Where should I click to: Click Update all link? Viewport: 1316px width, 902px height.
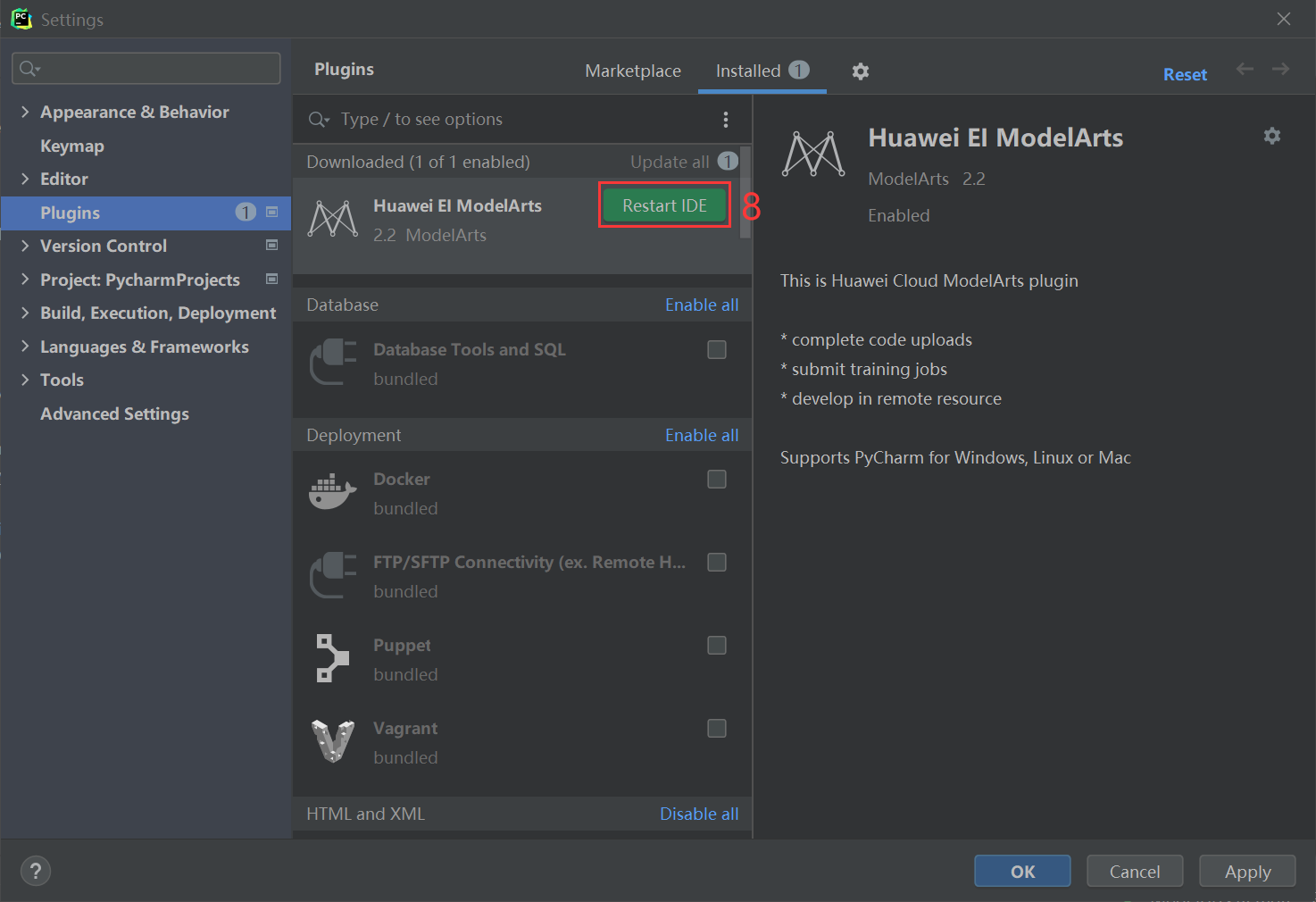coord(670,162)
